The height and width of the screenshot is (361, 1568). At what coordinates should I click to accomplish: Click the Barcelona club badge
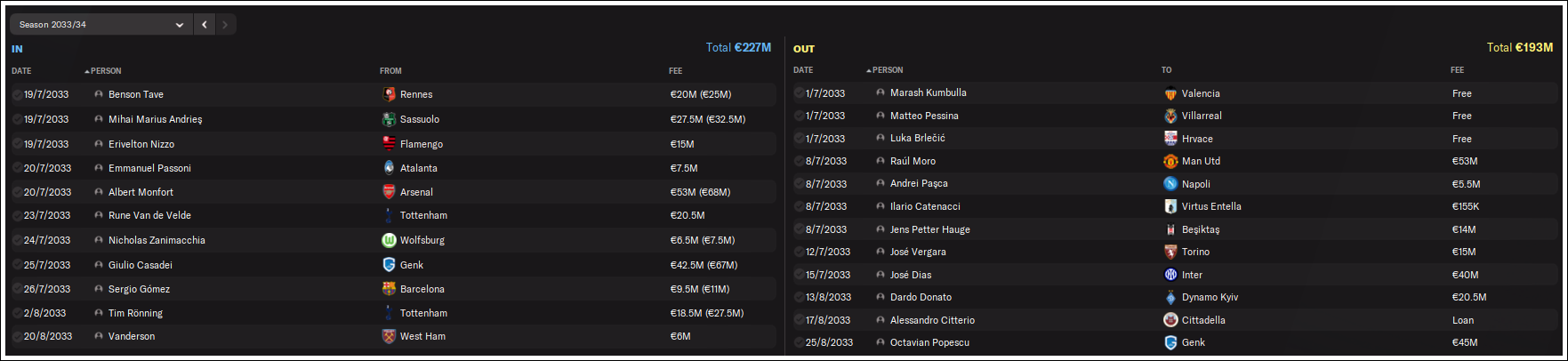389,289
